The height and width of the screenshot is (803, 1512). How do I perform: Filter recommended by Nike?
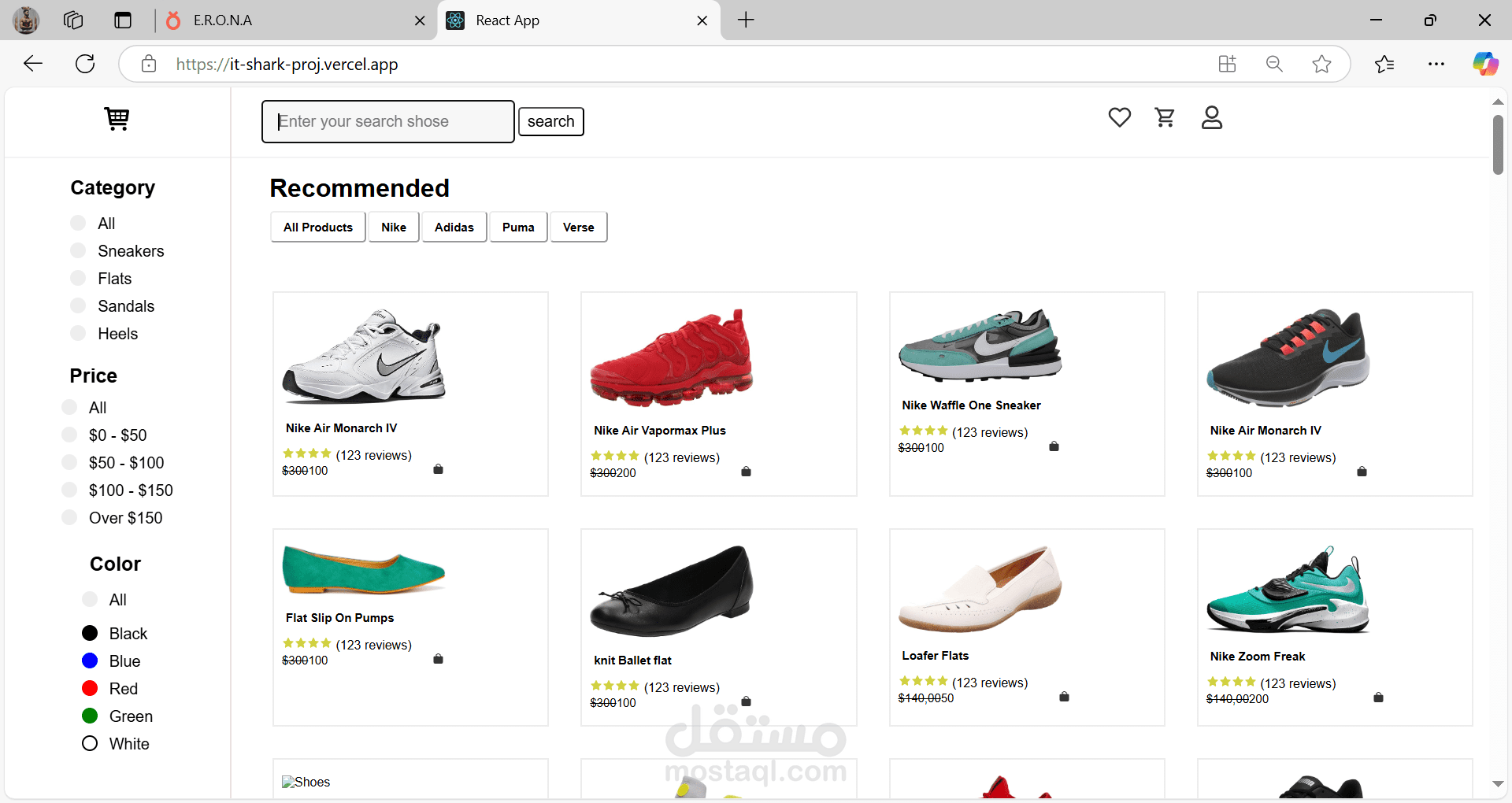(x=394, y=227)
